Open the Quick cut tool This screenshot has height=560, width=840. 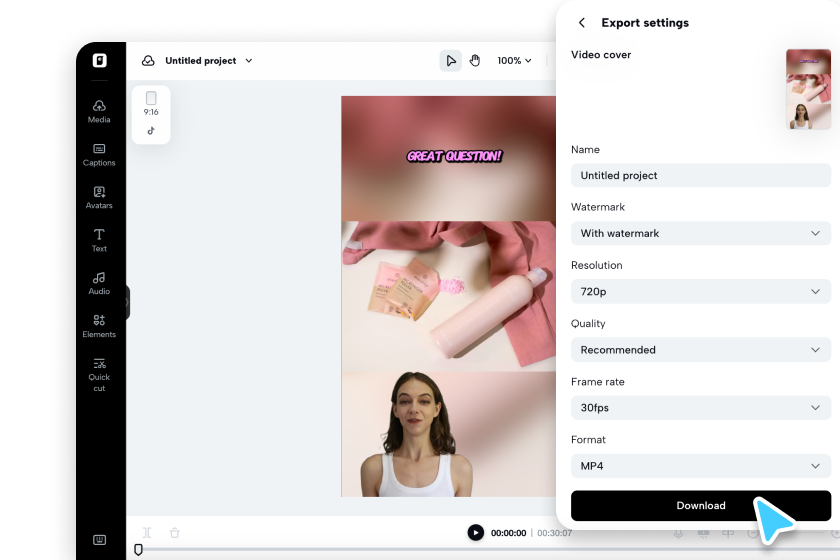[x=99, y=375]
